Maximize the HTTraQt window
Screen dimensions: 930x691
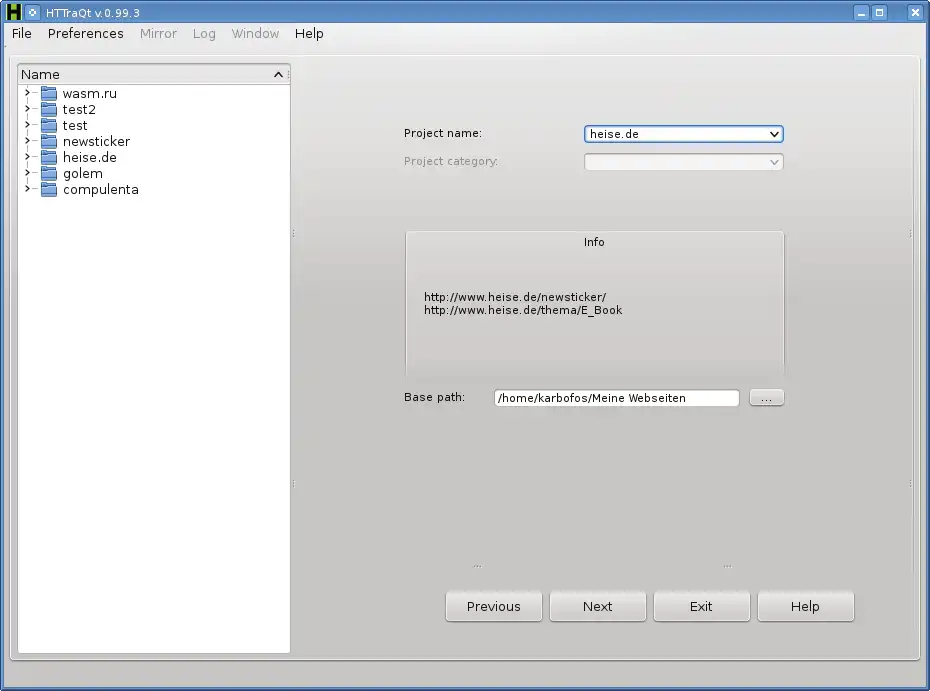pyautogui.click(x=880, y=12)
